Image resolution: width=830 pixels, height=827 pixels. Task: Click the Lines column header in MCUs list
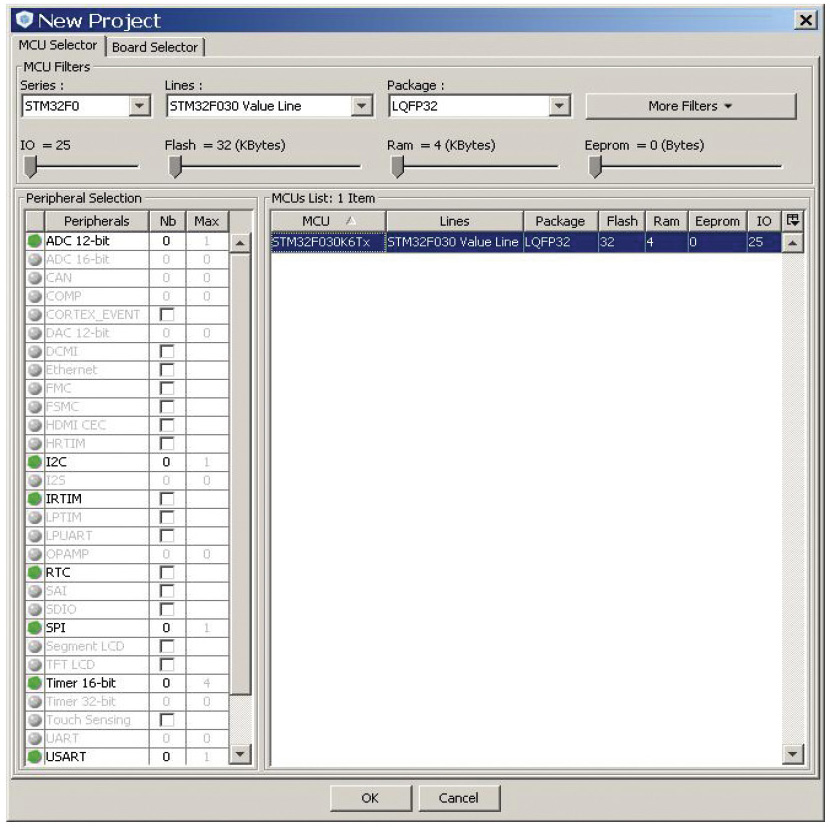(455, 221)
